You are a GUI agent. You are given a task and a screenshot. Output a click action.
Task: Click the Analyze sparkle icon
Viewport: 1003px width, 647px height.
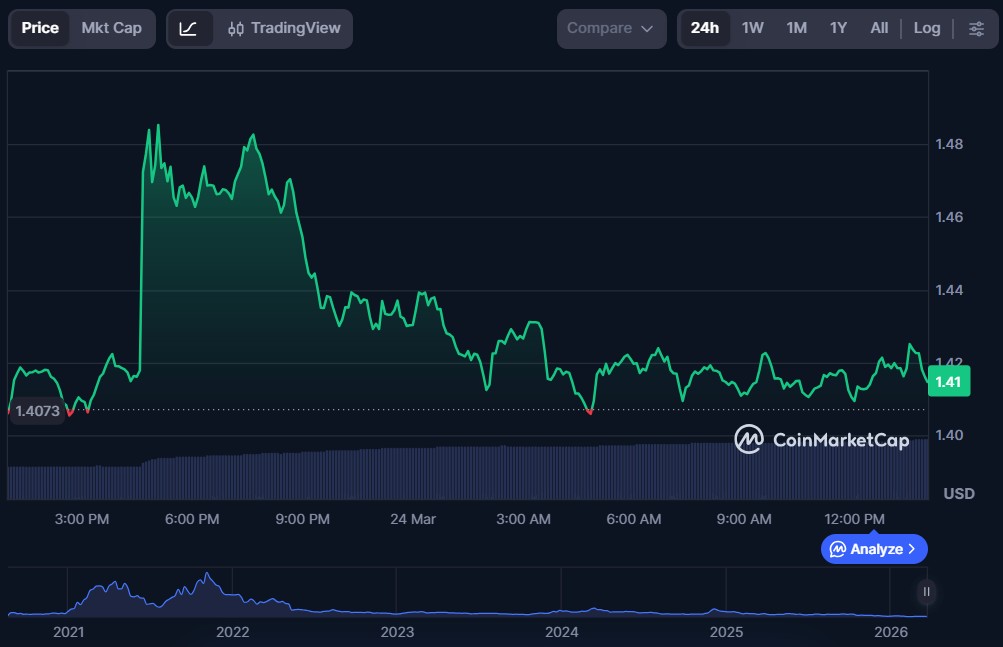click(838, 549)
